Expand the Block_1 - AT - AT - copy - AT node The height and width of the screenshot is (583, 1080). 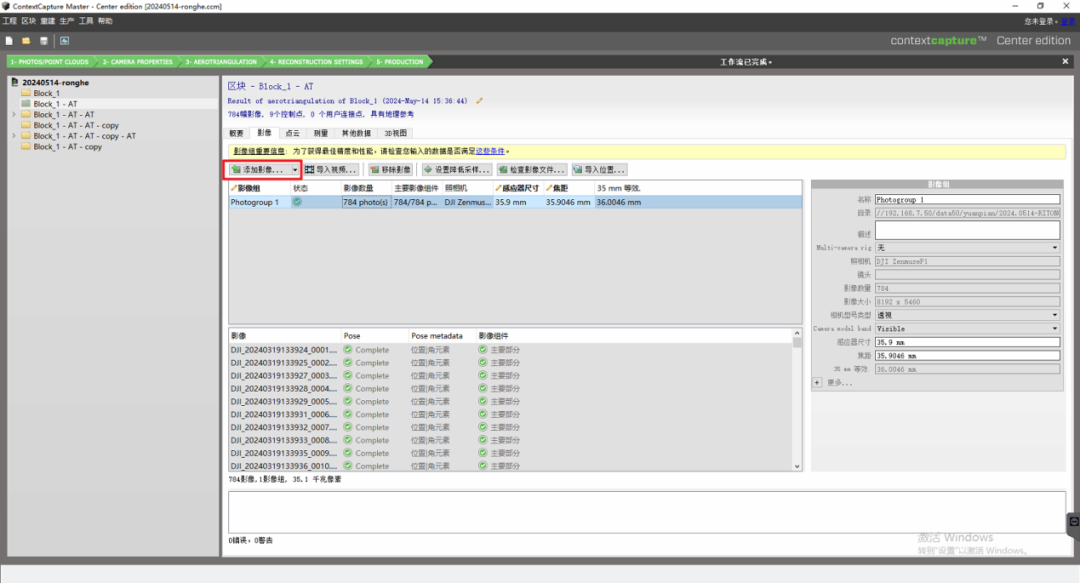click(x=14, y=136)
